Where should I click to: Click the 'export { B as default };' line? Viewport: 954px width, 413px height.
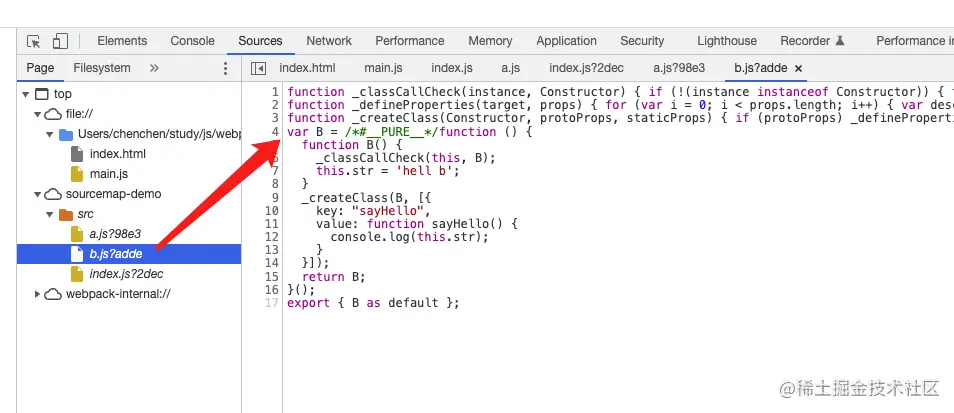point(373,302)
